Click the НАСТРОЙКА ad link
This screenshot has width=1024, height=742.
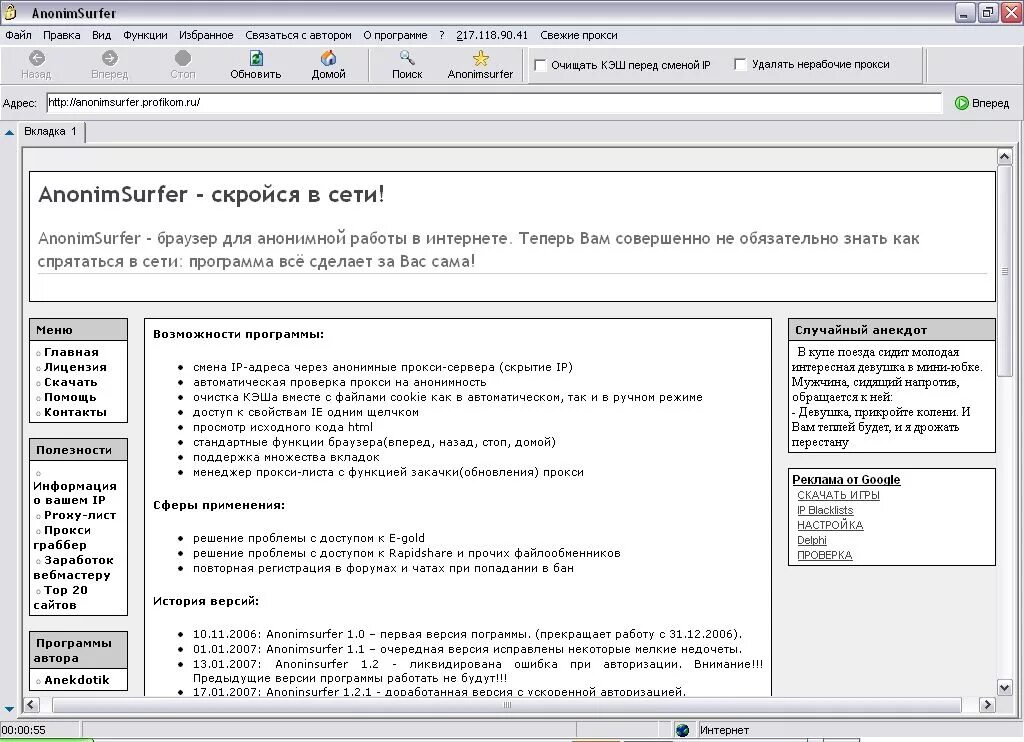830,525
